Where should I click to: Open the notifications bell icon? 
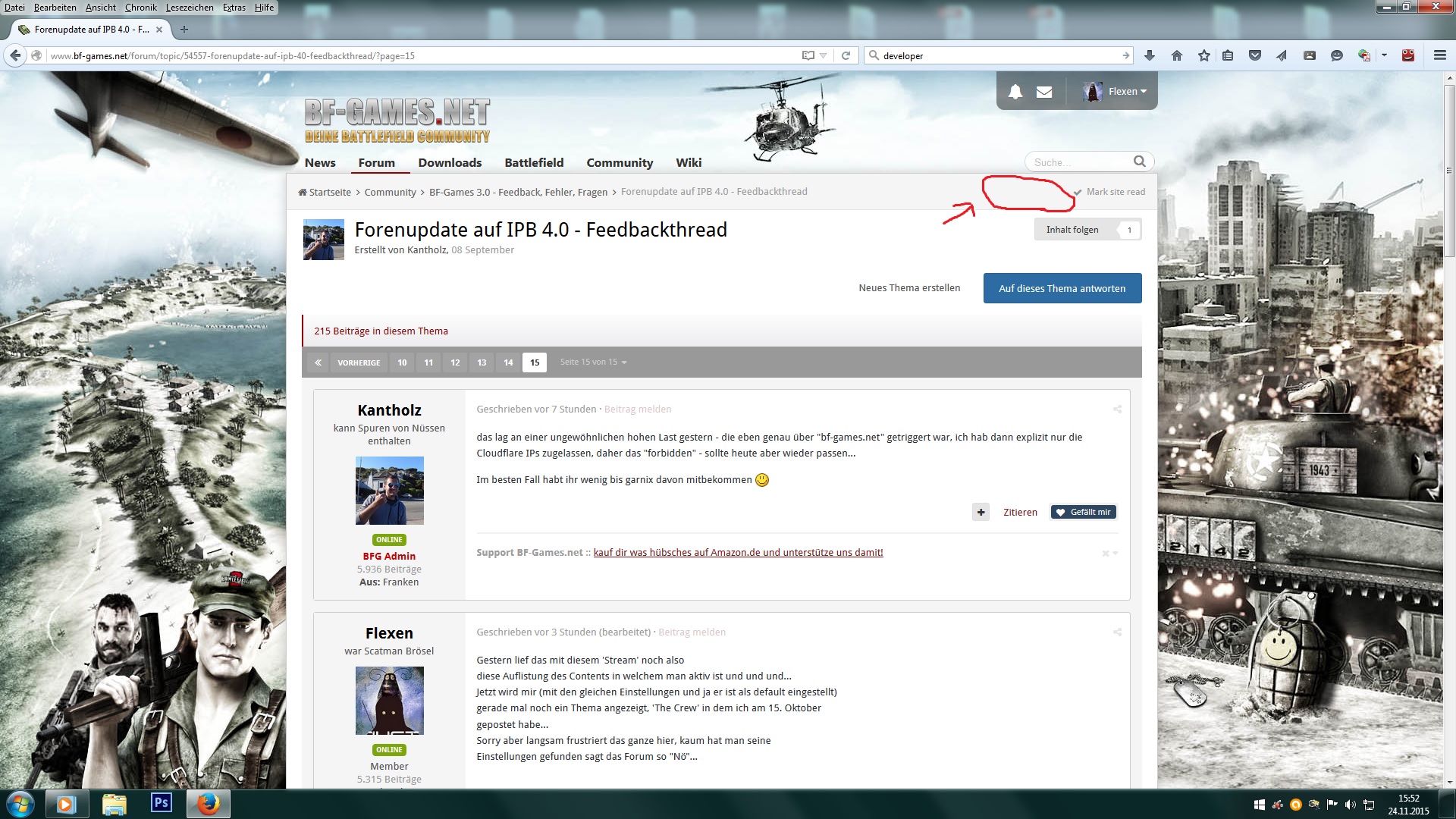click(x=1015, y=92)
